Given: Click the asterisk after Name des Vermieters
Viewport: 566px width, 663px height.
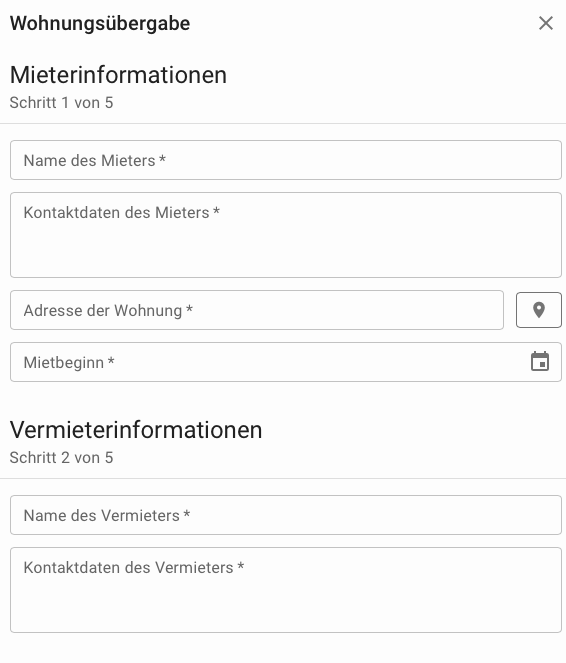Looking at the screenshot, I should (186, 514).
